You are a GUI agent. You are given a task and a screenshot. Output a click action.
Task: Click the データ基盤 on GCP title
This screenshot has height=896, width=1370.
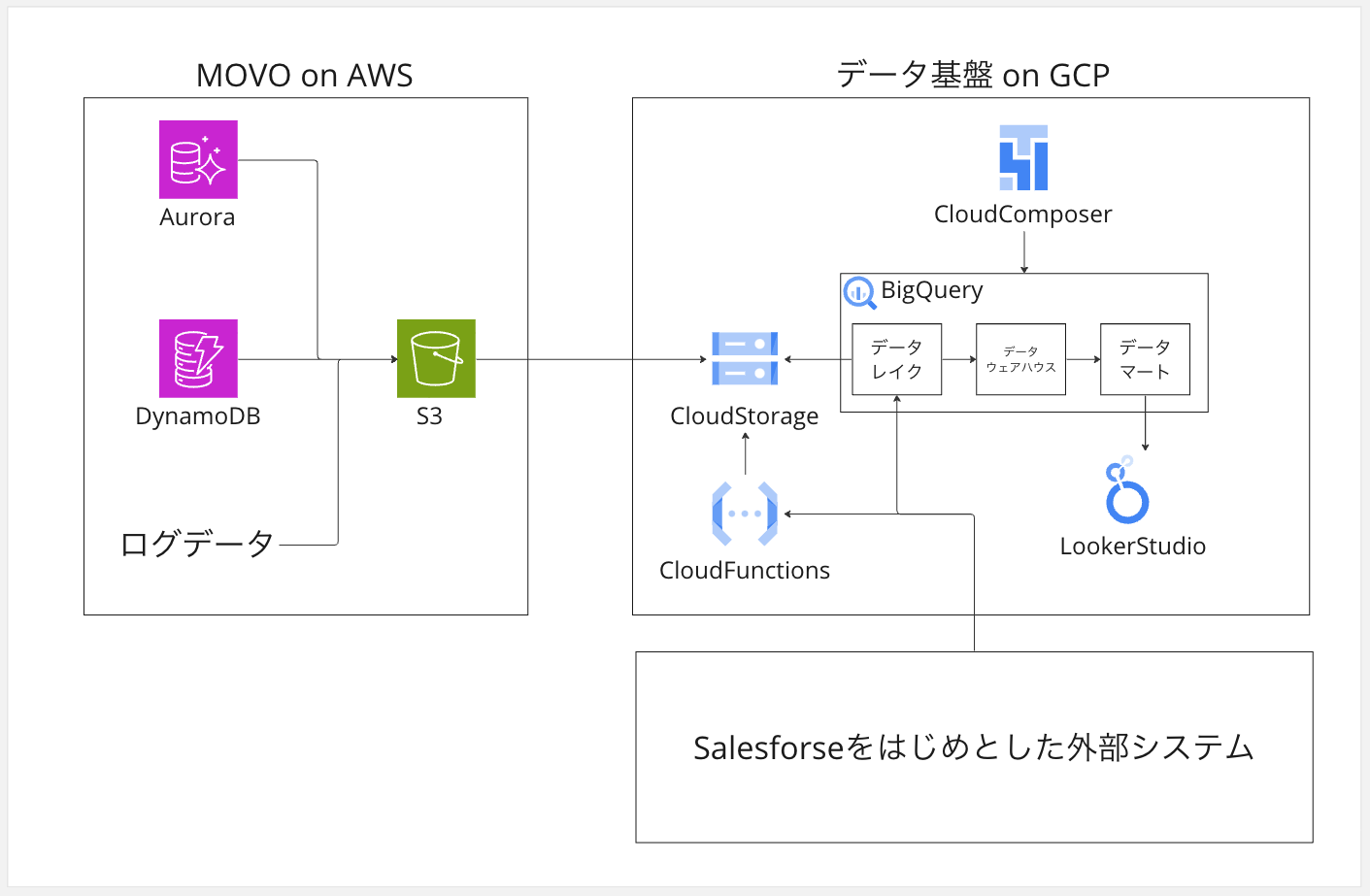[973, 75]
